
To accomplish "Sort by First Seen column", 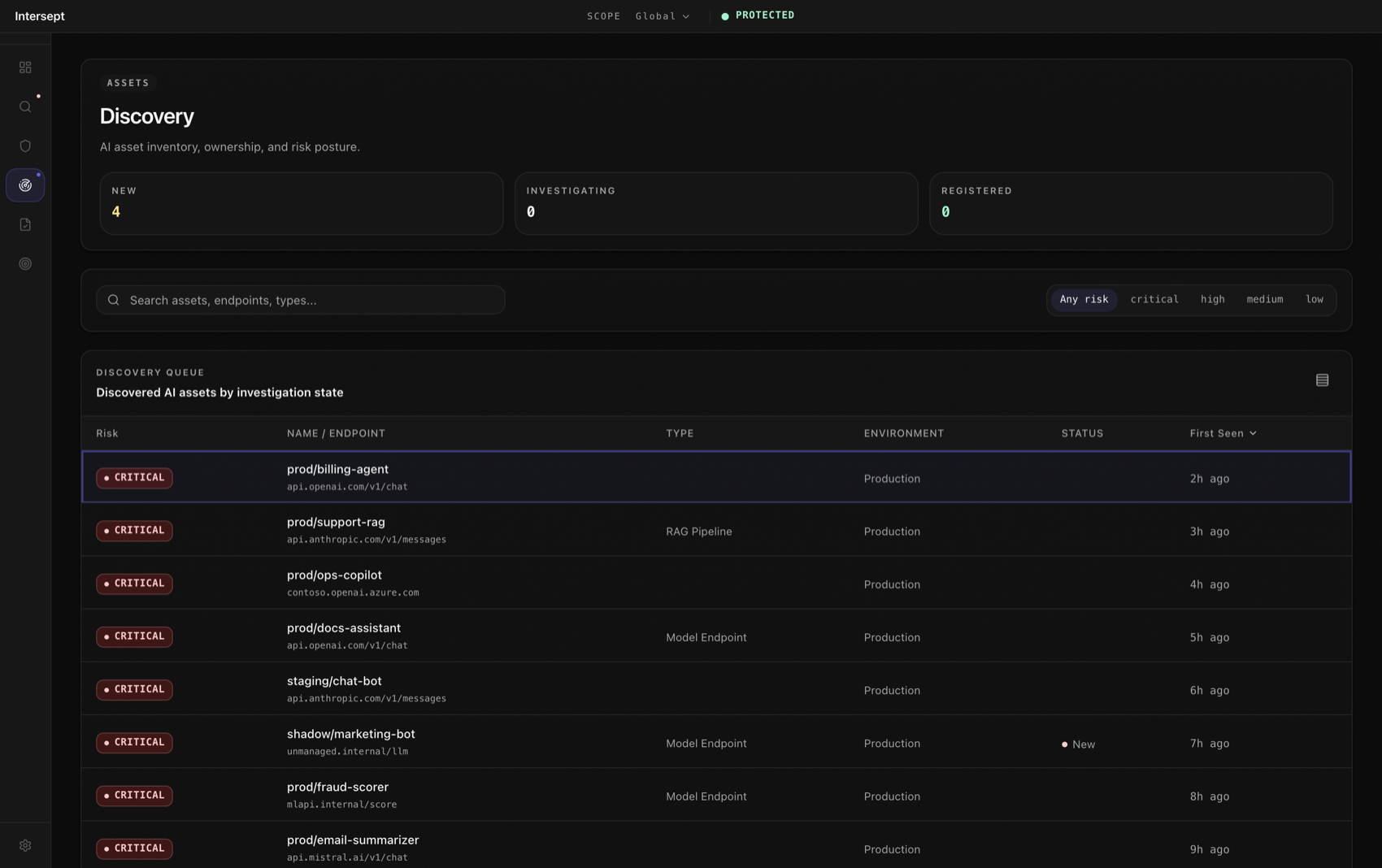I will point(1223,433).
